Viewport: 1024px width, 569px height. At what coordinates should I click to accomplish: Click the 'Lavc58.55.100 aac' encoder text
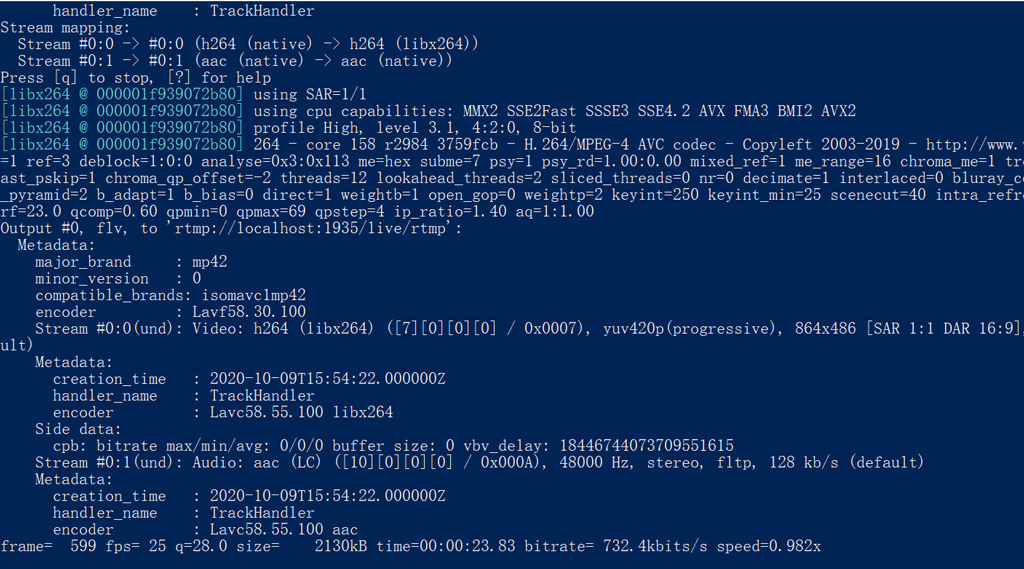pyautogui.click(x=283, y=530)
